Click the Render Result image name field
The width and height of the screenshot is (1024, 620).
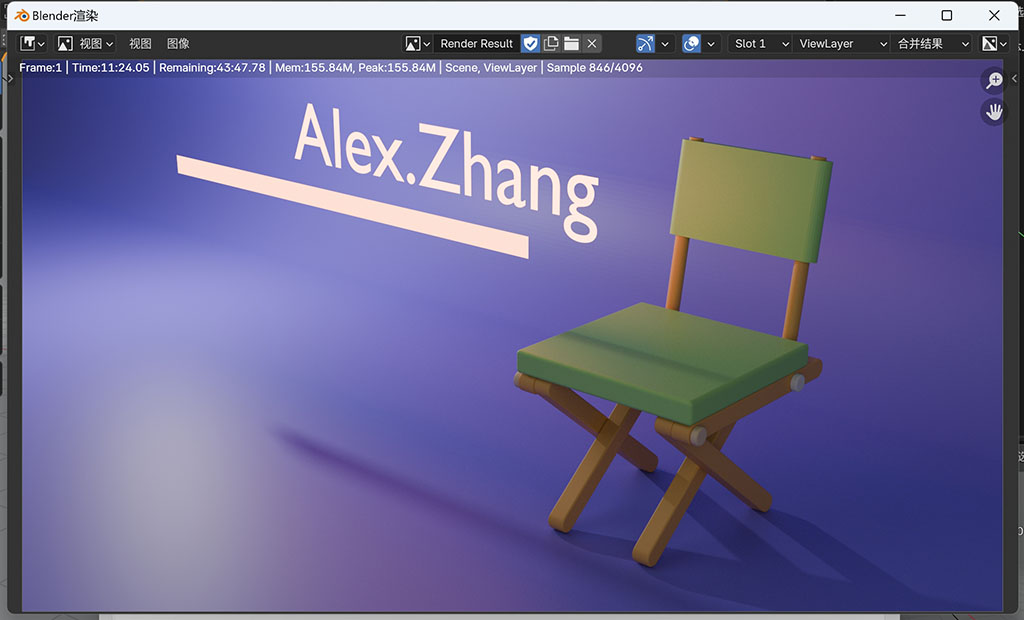point(476,44)
